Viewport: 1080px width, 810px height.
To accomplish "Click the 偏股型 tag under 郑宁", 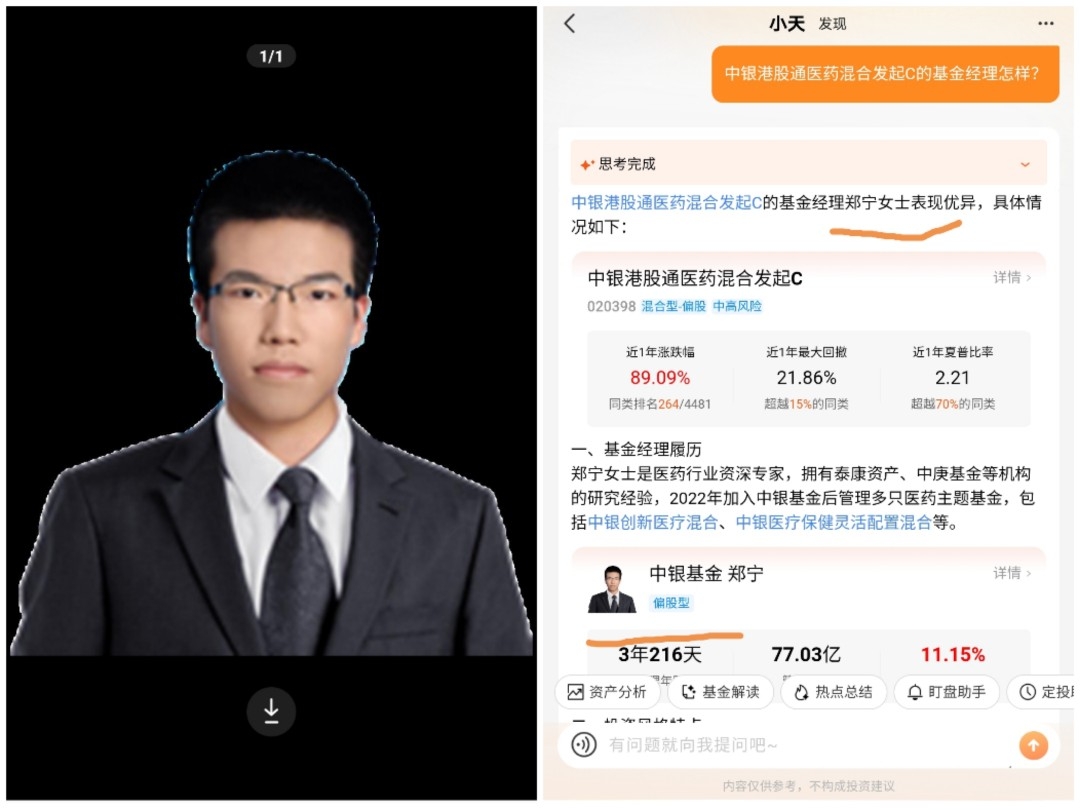I will coord(672,603).
